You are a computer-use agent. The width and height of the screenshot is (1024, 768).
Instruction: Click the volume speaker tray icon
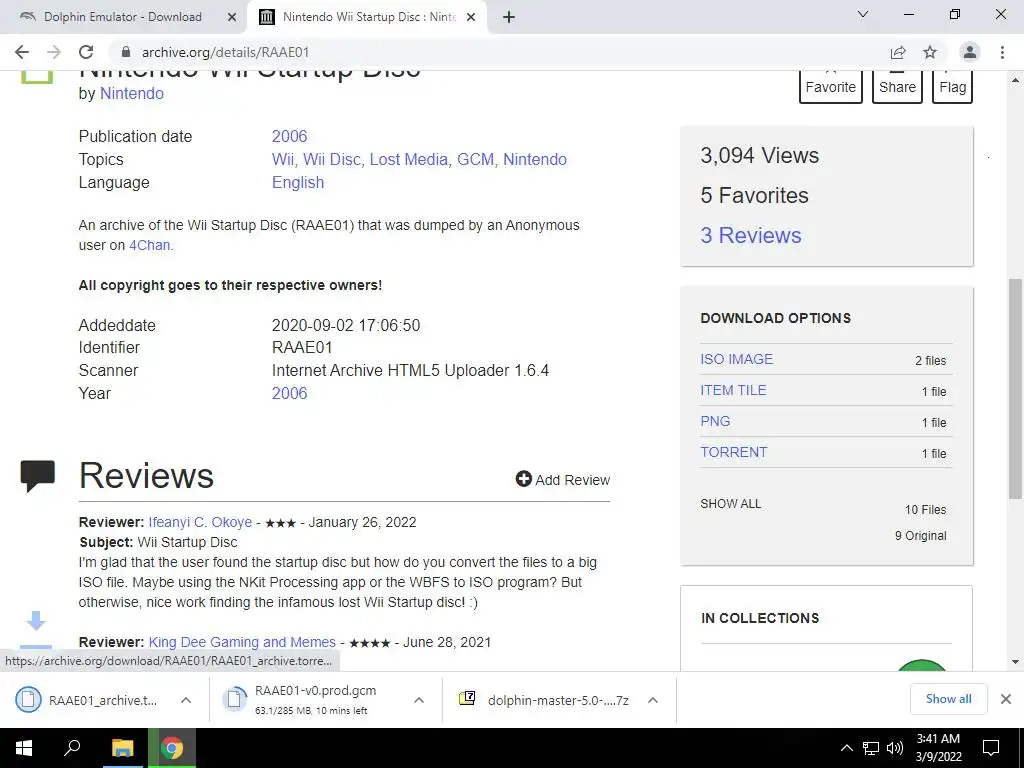coord(895,748)
